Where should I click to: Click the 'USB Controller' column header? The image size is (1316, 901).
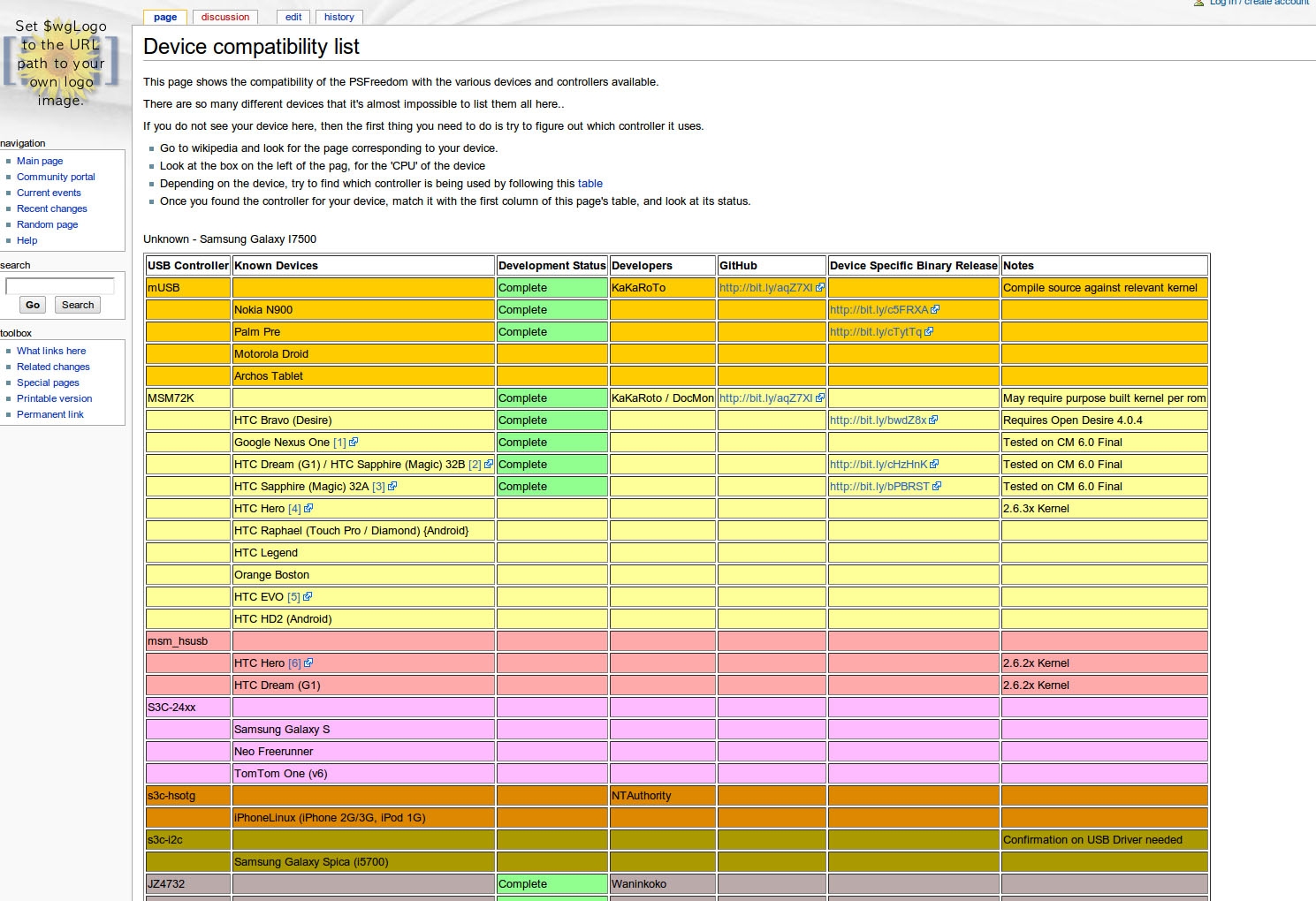tap(188, 266)
